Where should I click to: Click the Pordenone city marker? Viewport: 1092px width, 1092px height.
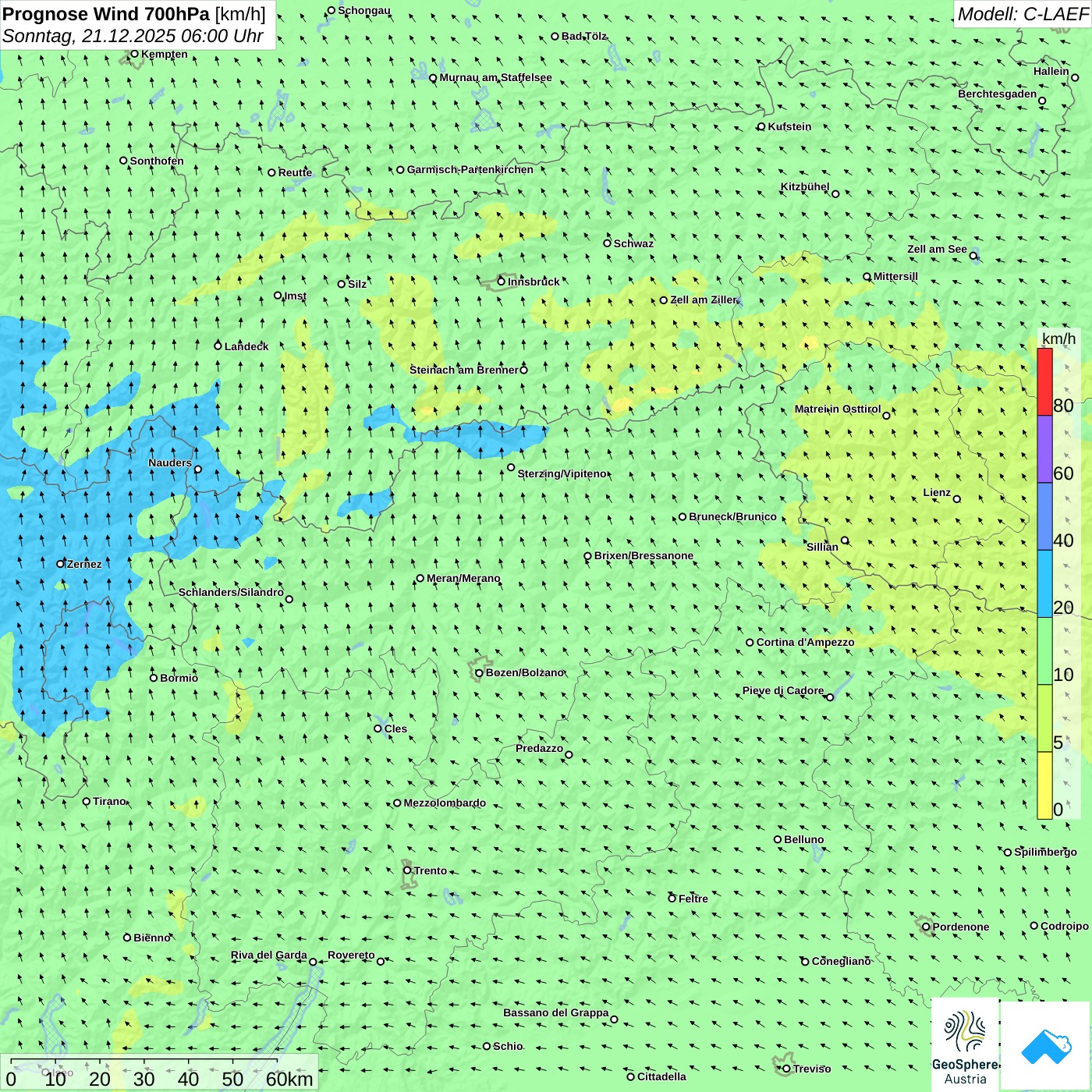tap(927, 927)
